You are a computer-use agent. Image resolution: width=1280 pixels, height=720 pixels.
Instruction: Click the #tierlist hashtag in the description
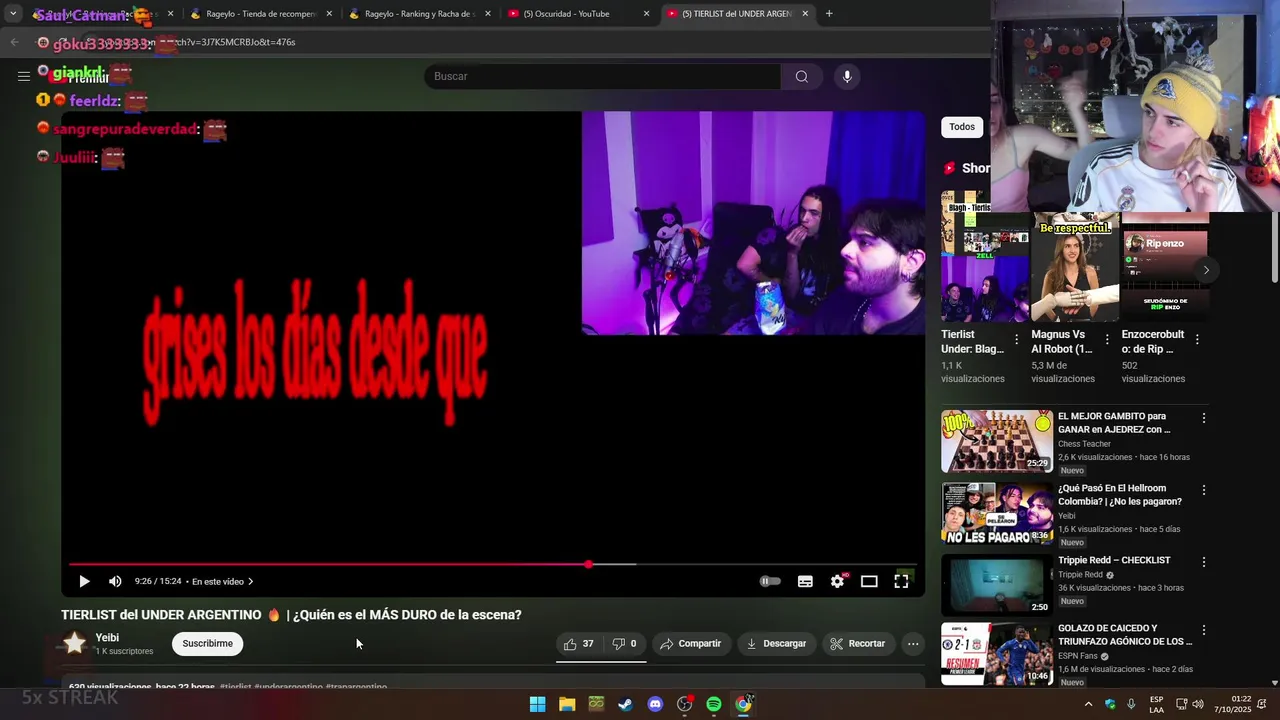tap(235, 687)
